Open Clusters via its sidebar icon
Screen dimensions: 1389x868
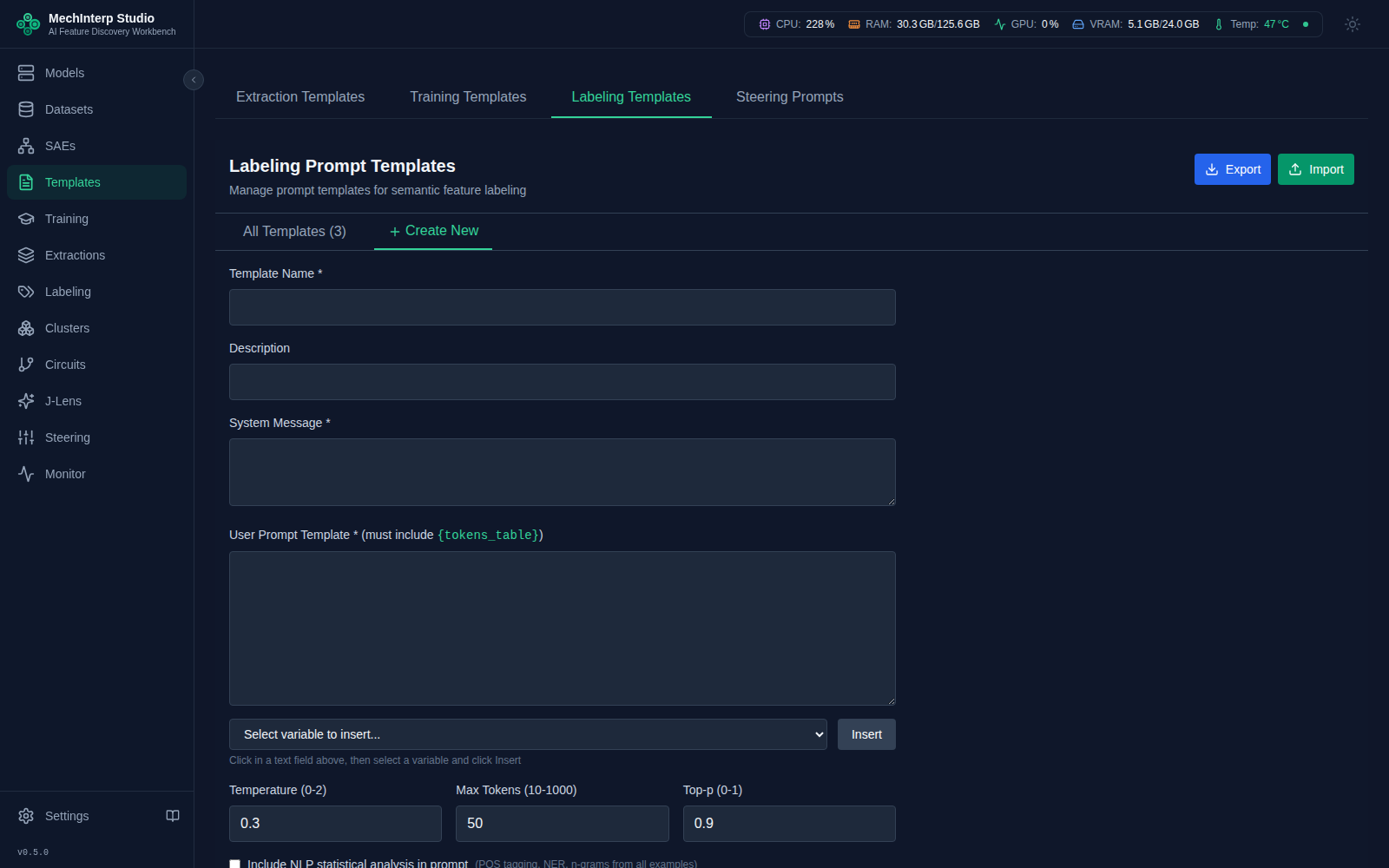pos(26,328)
